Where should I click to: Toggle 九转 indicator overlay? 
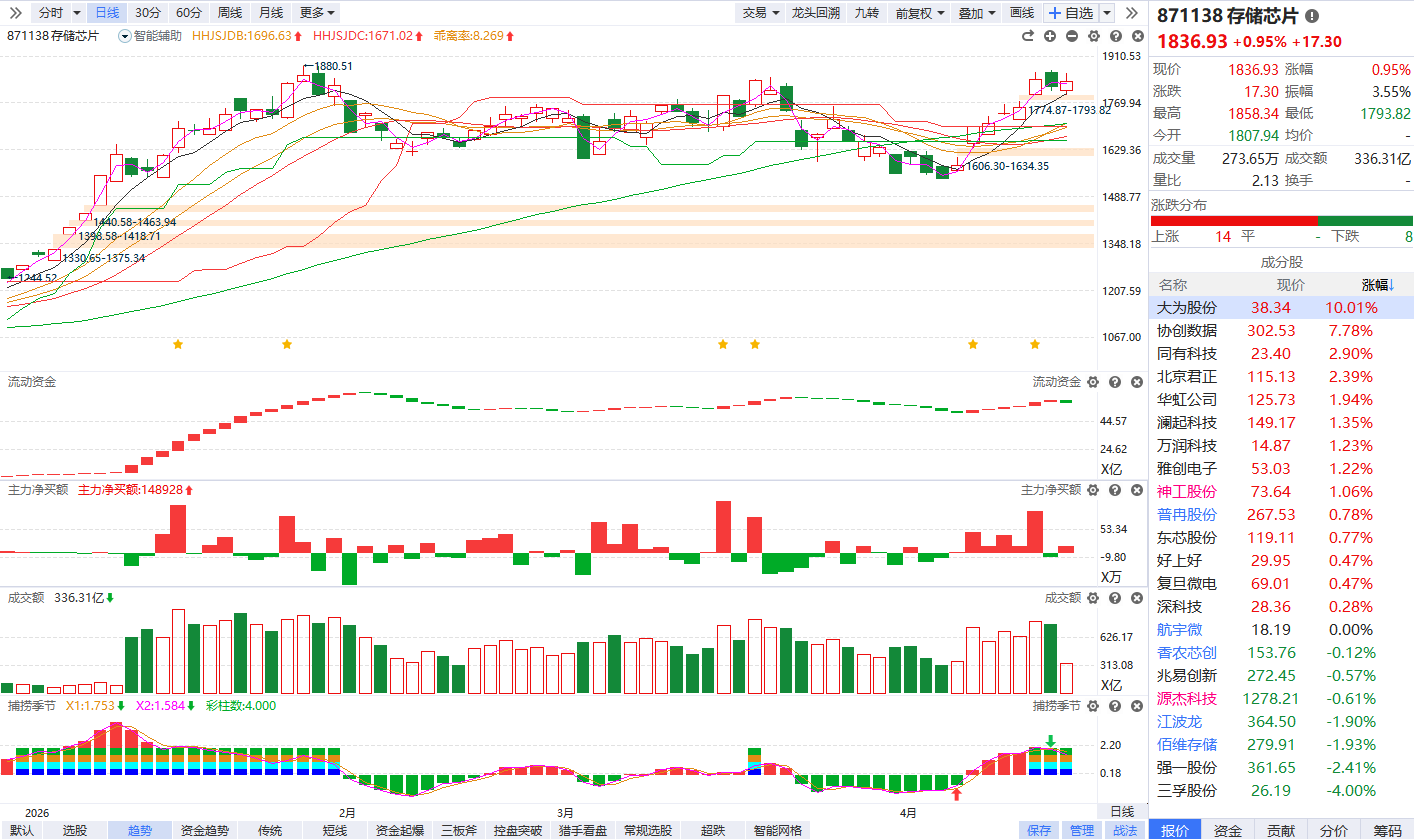tap(867, 13)
